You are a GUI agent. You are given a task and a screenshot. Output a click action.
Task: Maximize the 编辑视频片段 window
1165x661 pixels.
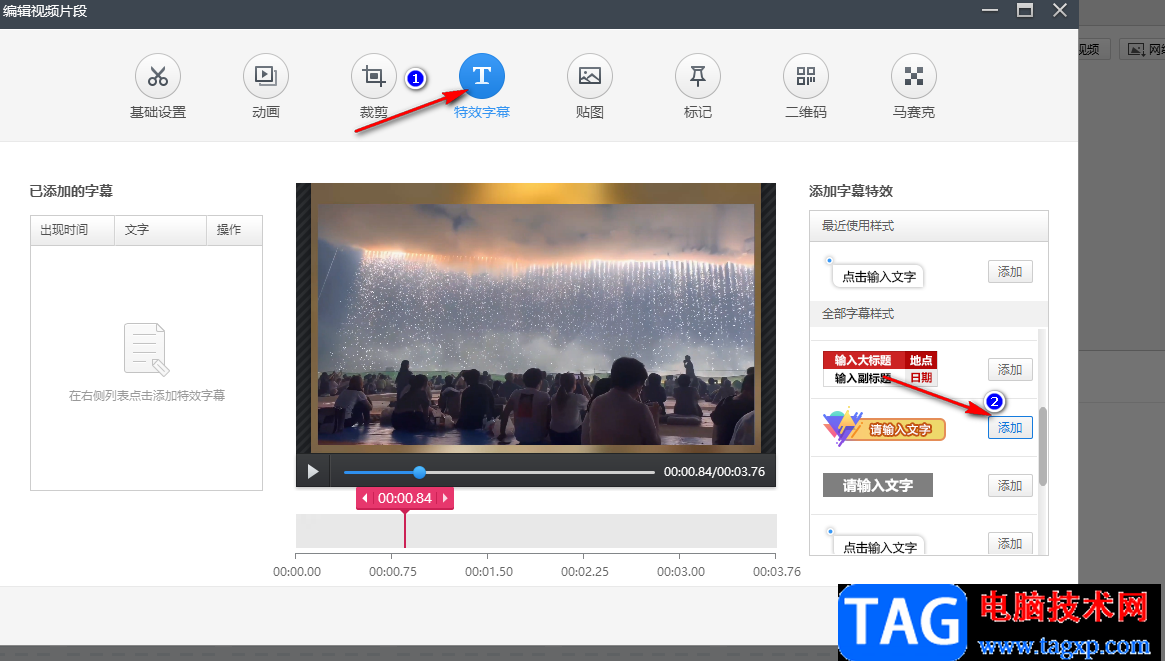(1025, 10)
